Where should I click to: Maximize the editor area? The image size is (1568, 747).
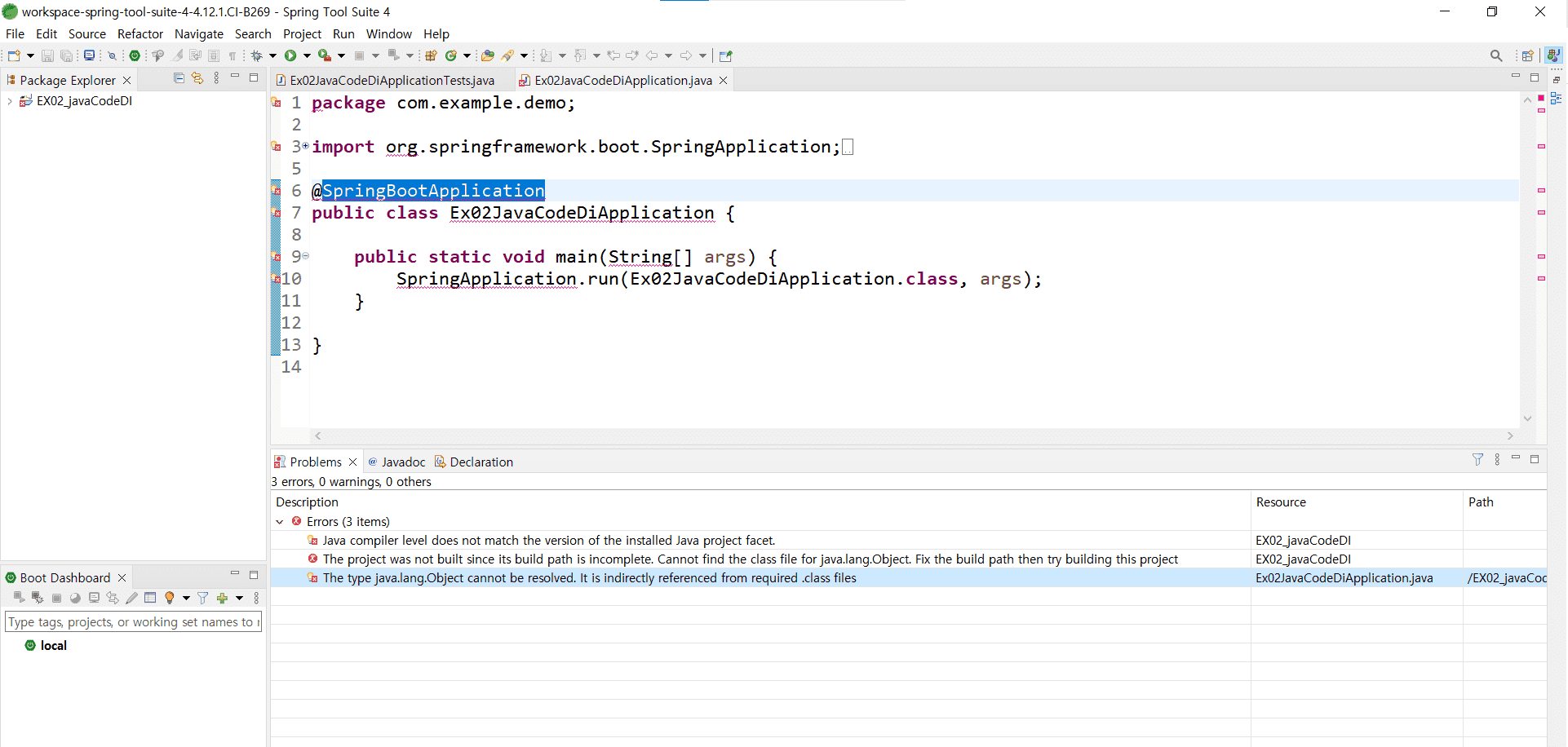(1534, 77)
